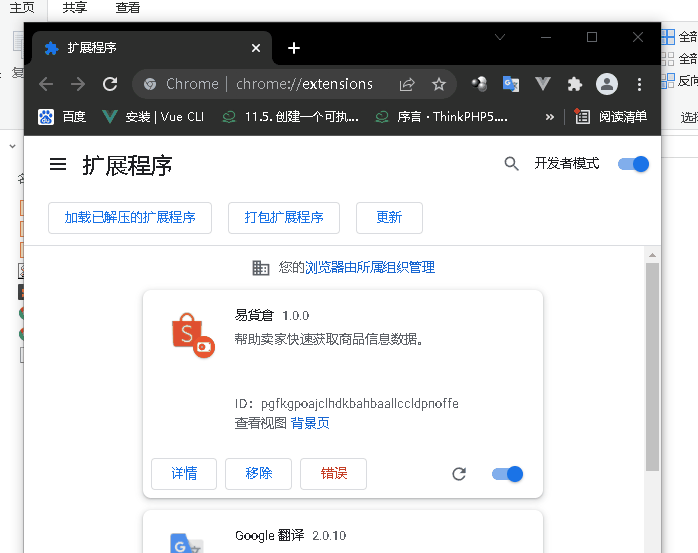The height and width of the screenshot is (553, 698).
Task: Open 主页 tab in Explorer window
Action: (x=22, y=8)
